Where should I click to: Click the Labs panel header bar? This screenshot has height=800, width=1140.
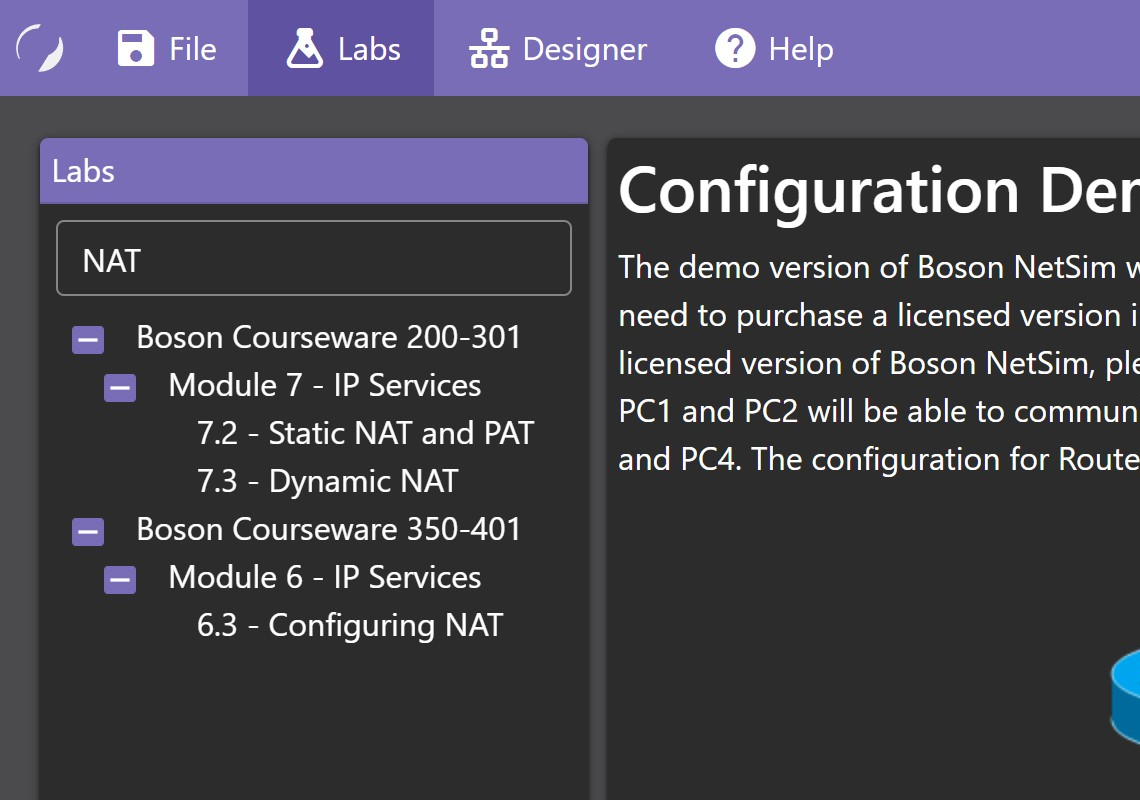(314, 171)
